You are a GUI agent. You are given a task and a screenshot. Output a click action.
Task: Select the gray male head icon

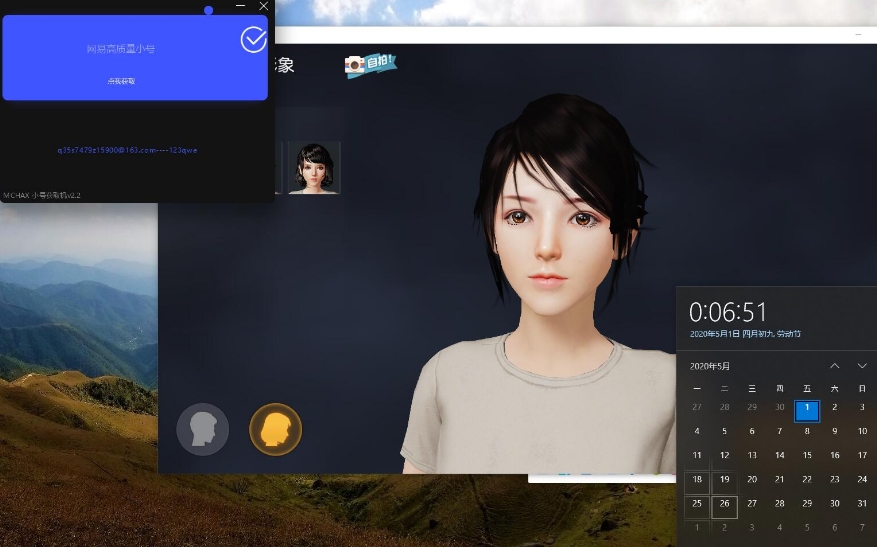[202, 430]
